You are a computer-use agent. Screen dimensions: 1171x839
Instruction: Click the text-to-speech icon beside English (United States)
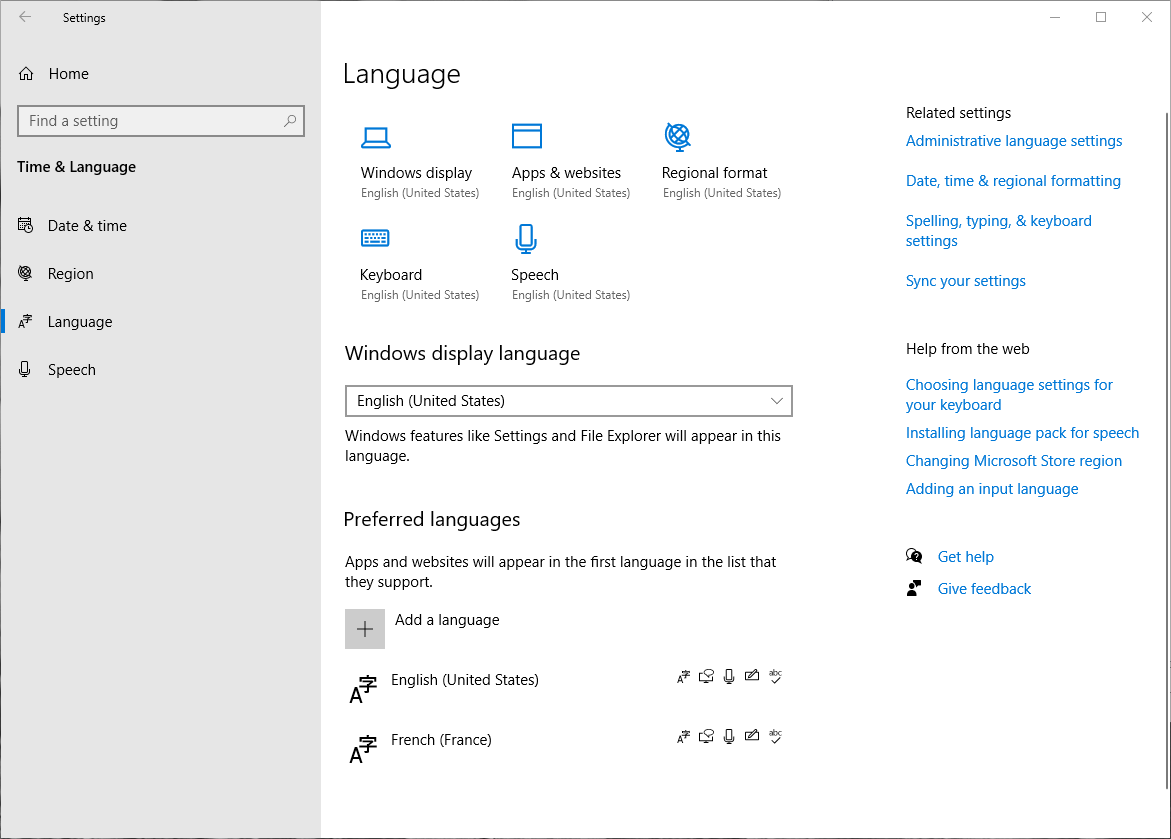pyautogui.click(x=706, y=676)
